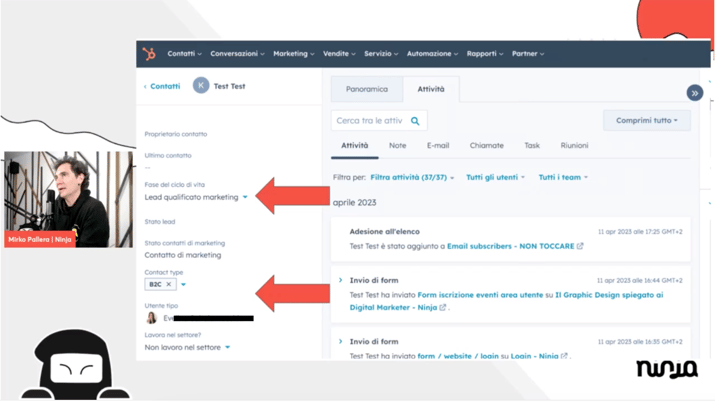Click the Test Test contact name

229,86
